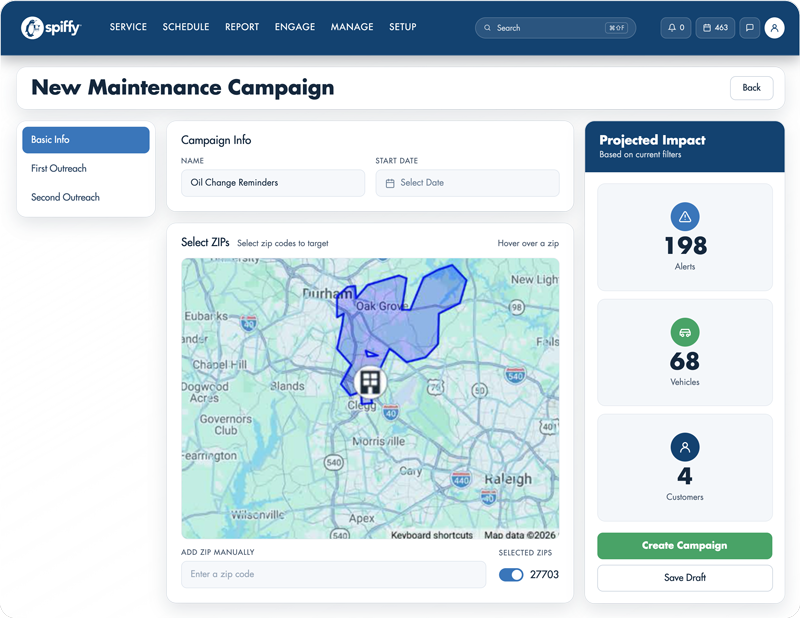Click the Keyboard shortcuts map link
The height and width of the screenshot is (618, 800).
coord(432,535)
